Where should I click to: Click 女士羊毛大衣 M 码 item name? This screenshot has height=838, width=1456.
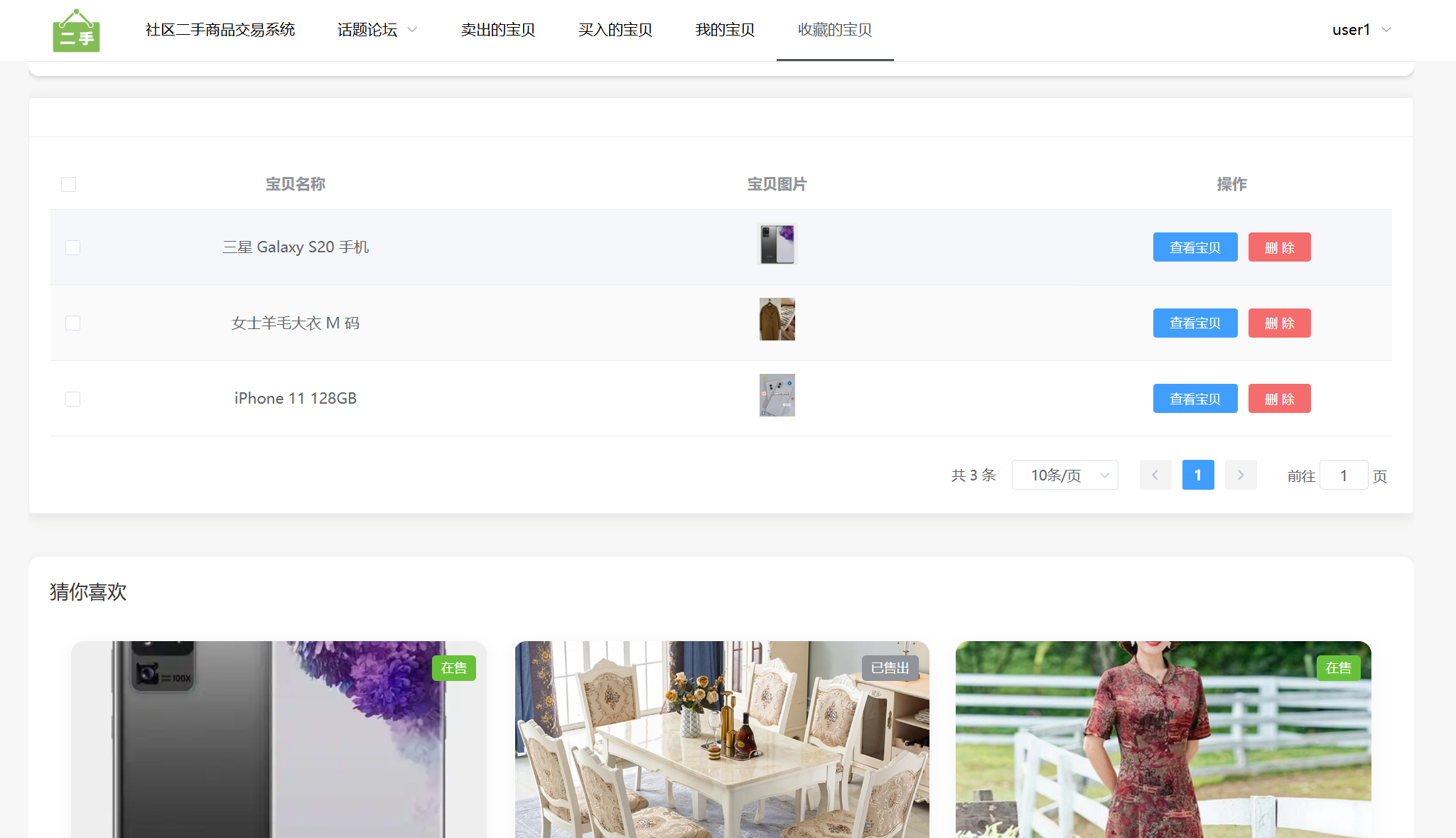click(x=296, y=323)
